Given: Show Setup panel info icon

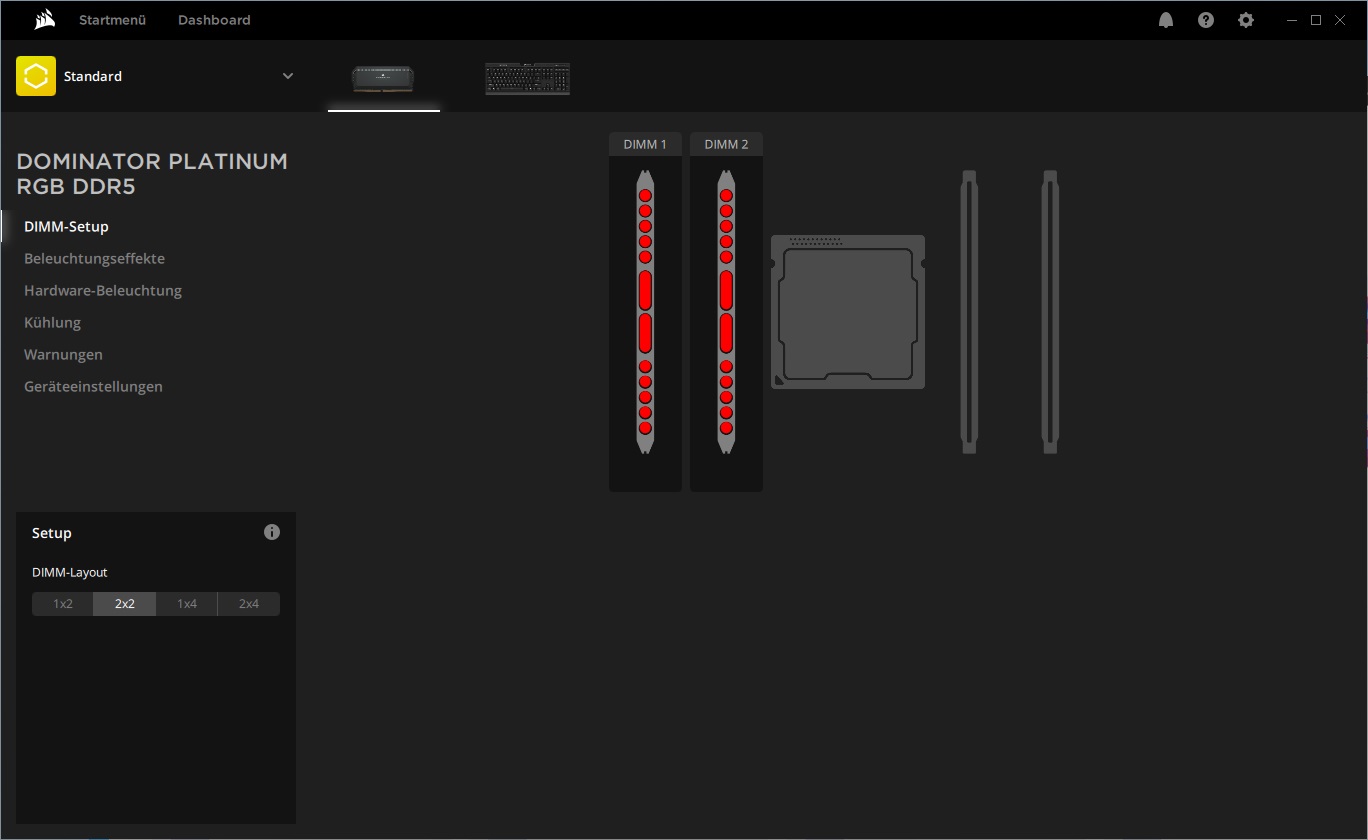Looking at the screenshot, I should [x=272, y=532].
